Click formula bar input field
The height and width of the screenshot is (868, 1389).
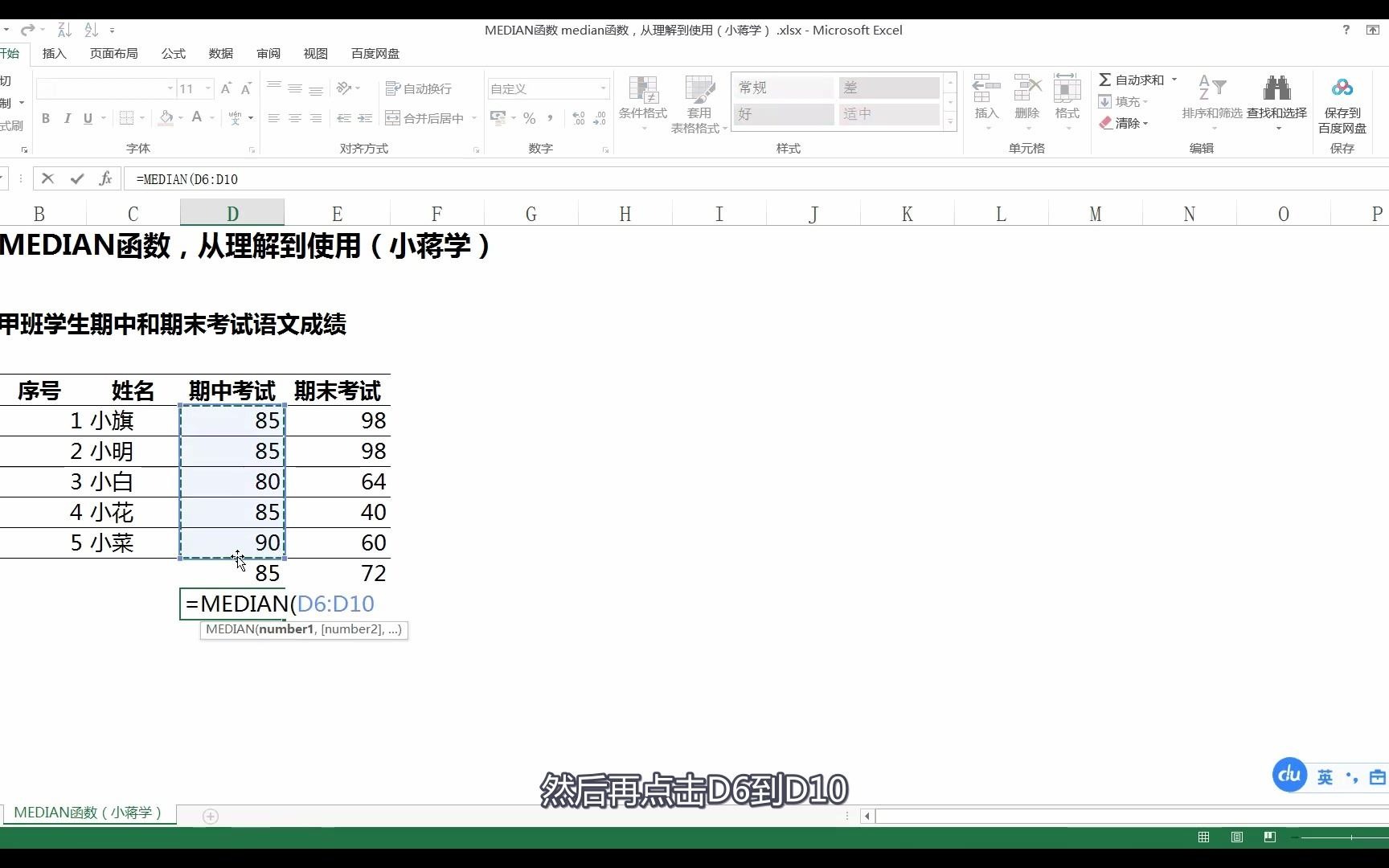pos(756,178)
